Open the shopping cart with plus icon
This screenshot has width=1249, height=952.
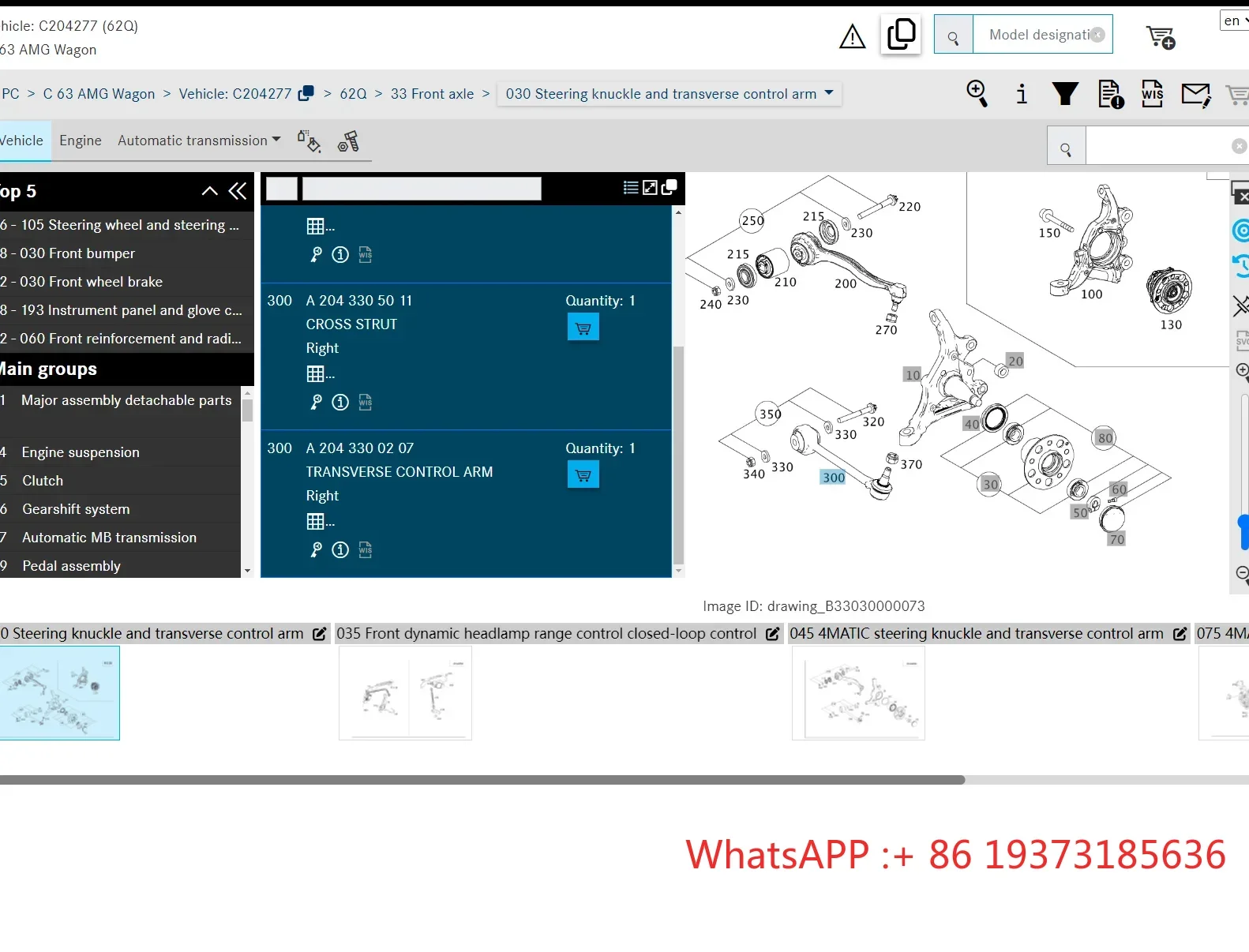point(1161,36)
